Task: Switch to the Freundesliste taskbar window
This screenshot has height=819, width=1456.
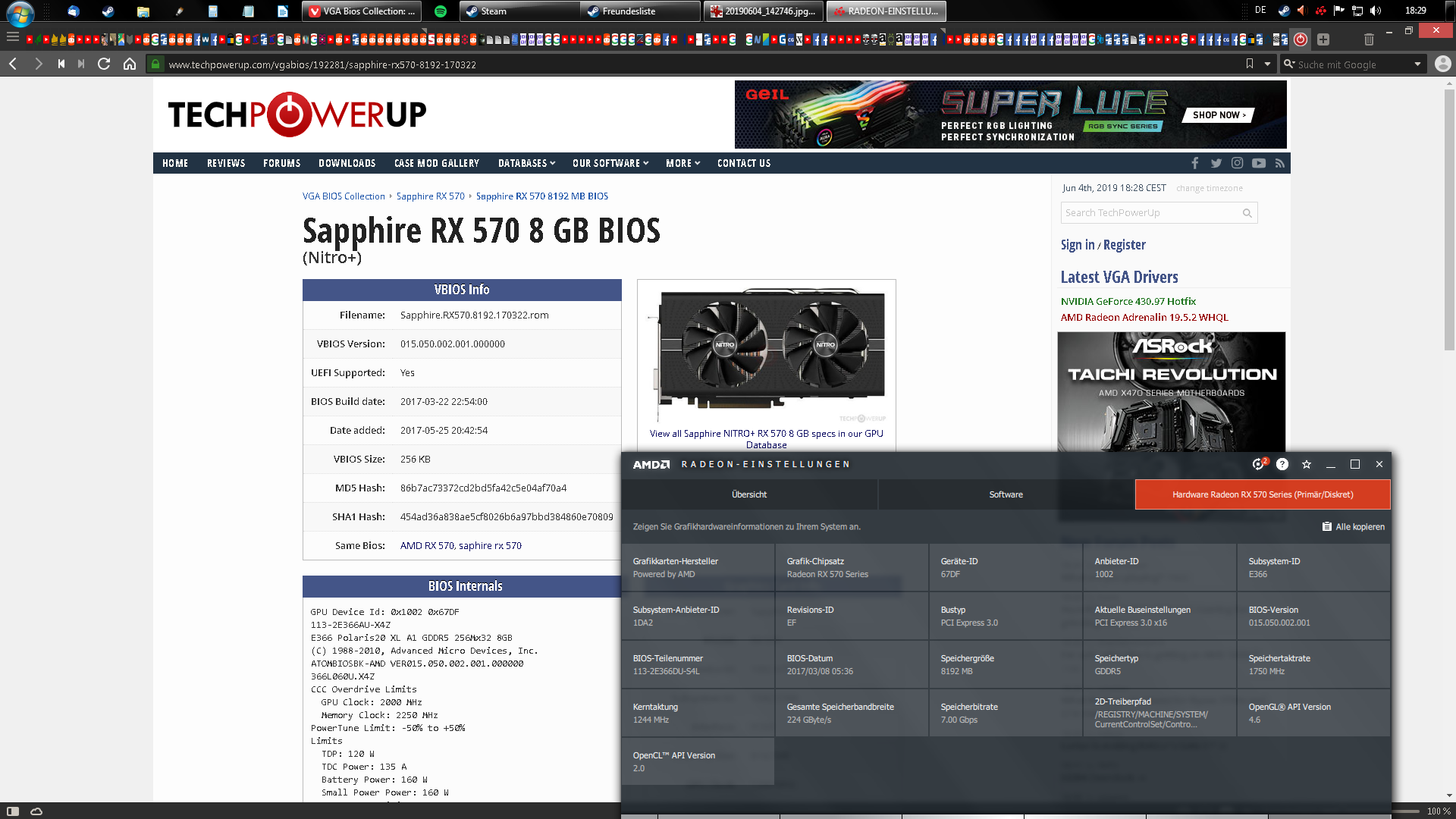Action: (x=641, y=11)
